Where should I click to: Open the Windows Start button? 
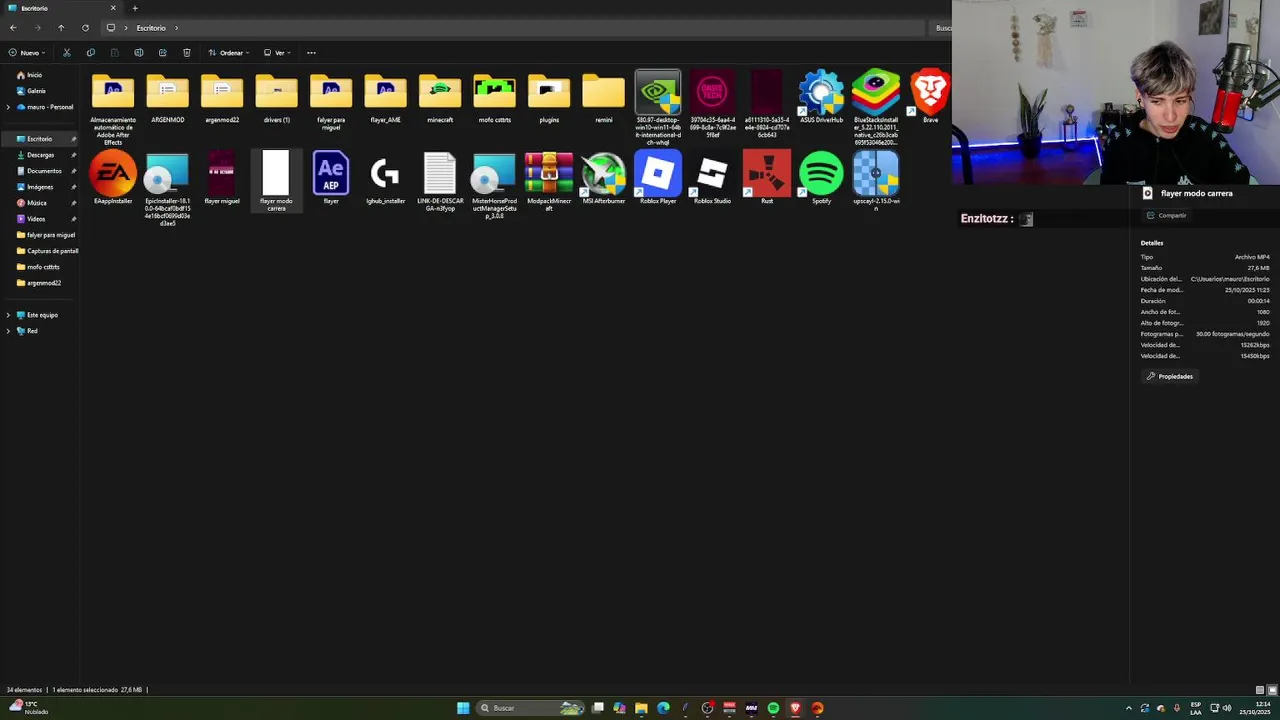tap(463, 708)
